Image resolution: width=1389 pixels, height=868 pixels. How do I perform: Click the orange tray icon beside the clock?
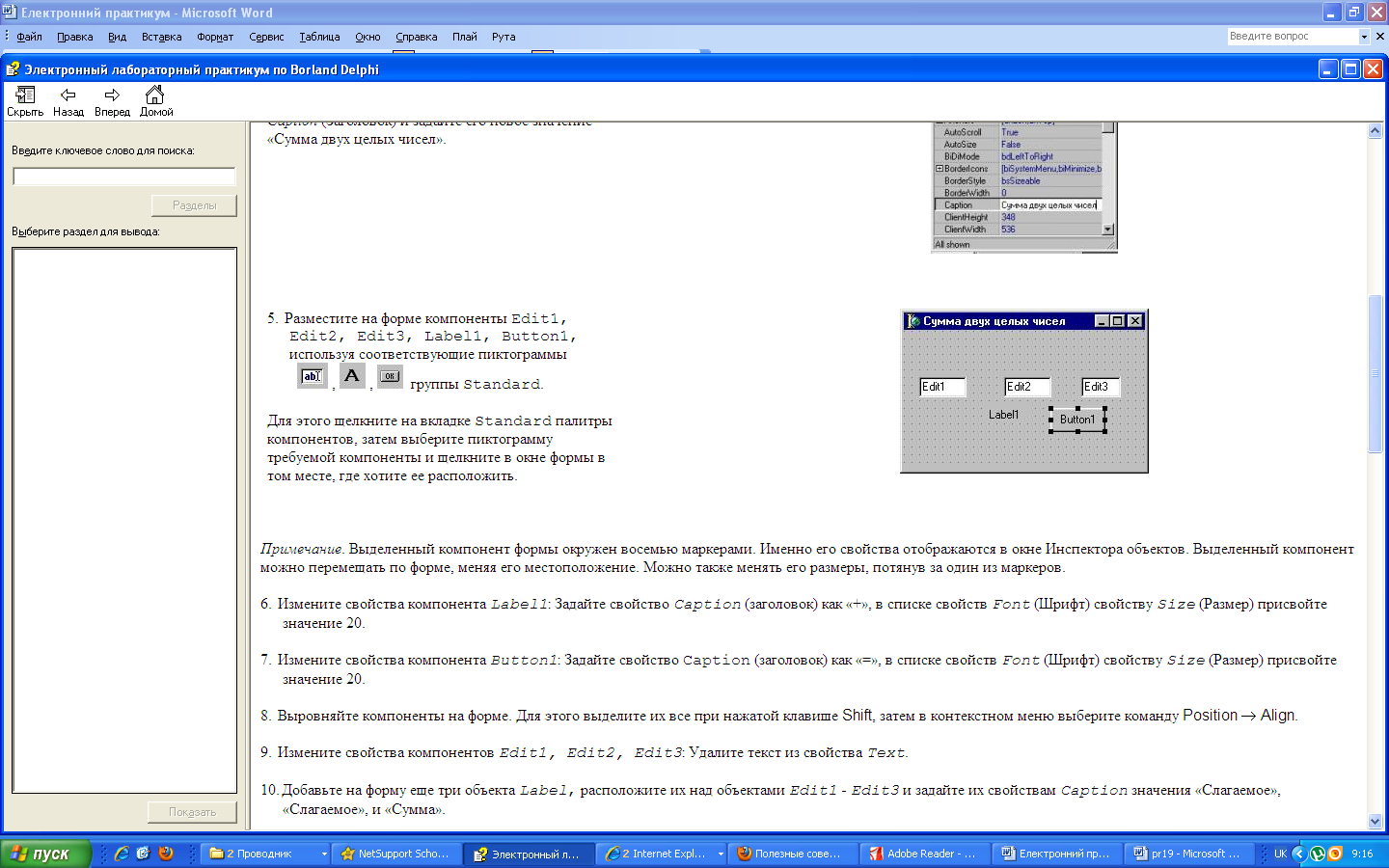[1335, 854]
